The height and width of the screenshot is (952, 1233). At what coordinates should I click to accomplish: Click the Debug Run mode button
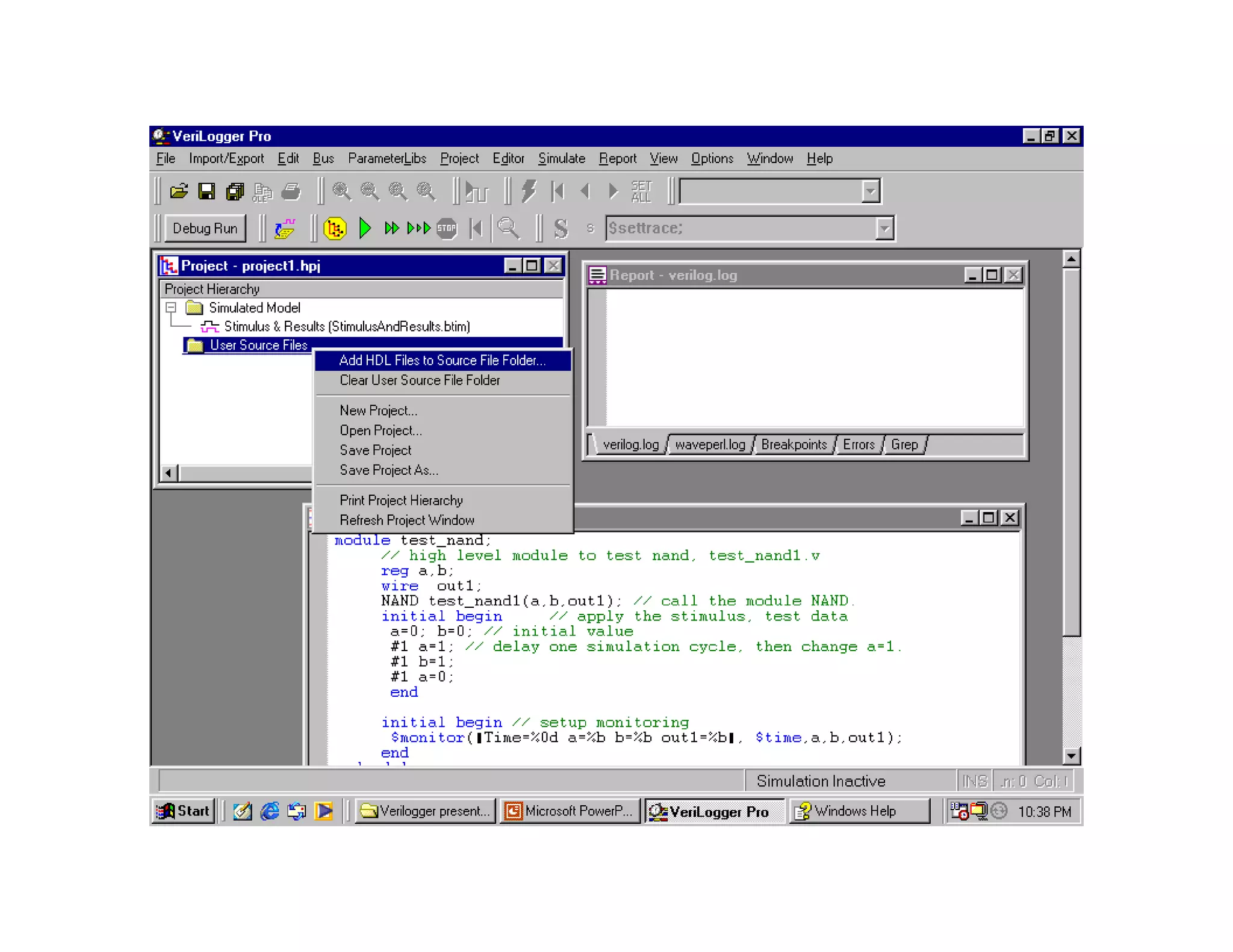click(205, 228)
